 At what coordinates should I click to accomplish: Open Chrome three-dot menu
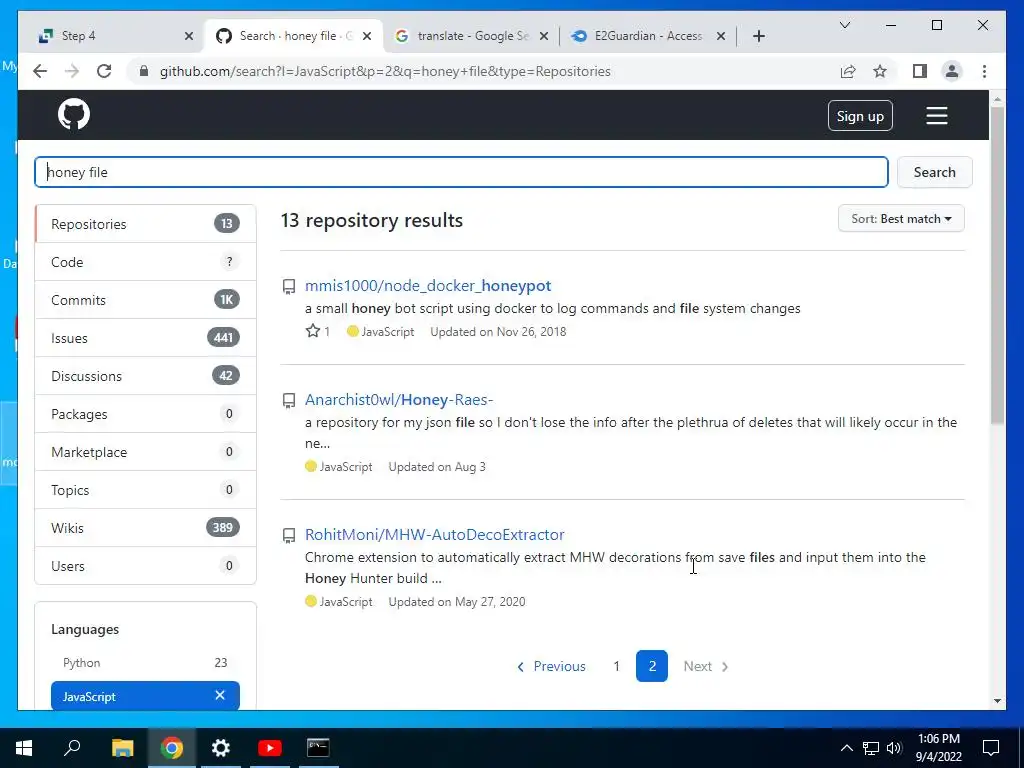tap(984, 71)
